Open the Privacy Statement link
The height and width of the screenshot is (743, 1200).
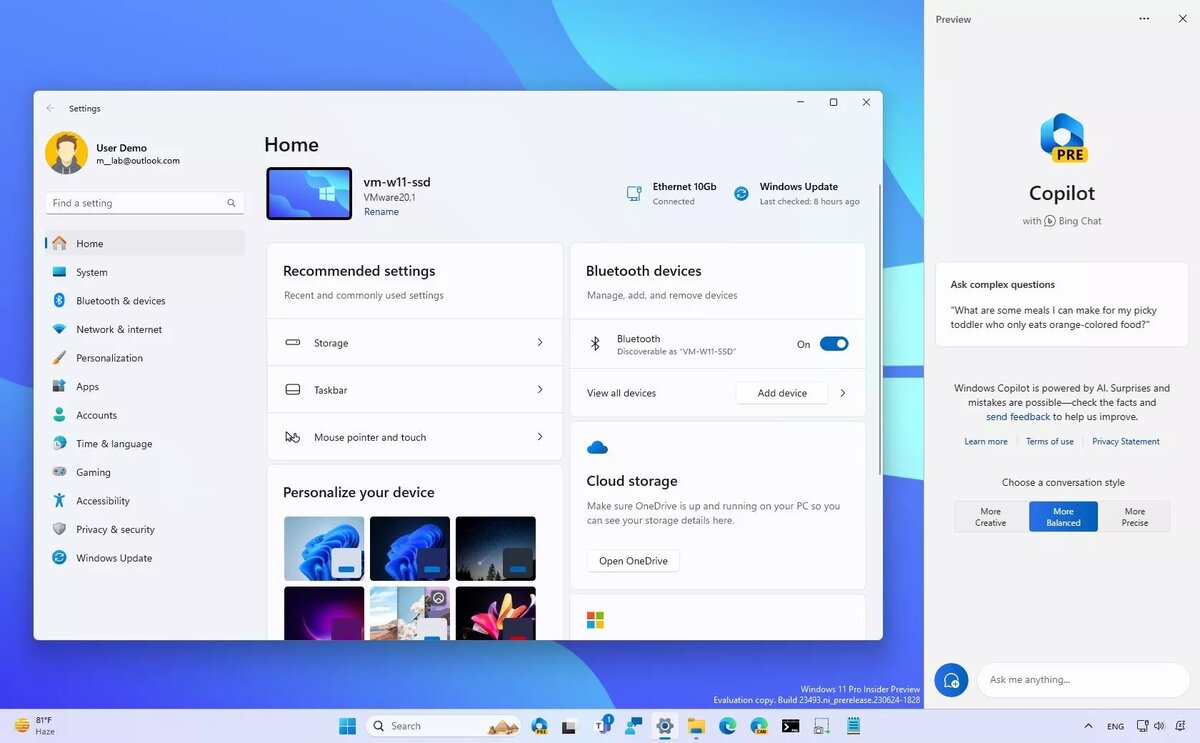pos(1125,441)
